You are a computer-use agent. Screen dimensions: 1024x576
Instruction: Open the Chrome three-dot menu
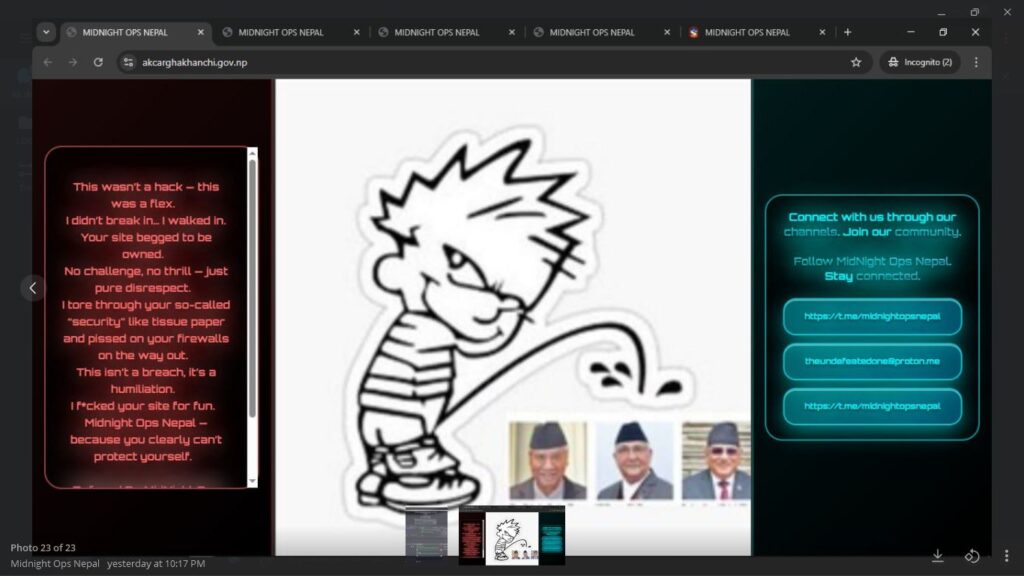coord(976,62)
